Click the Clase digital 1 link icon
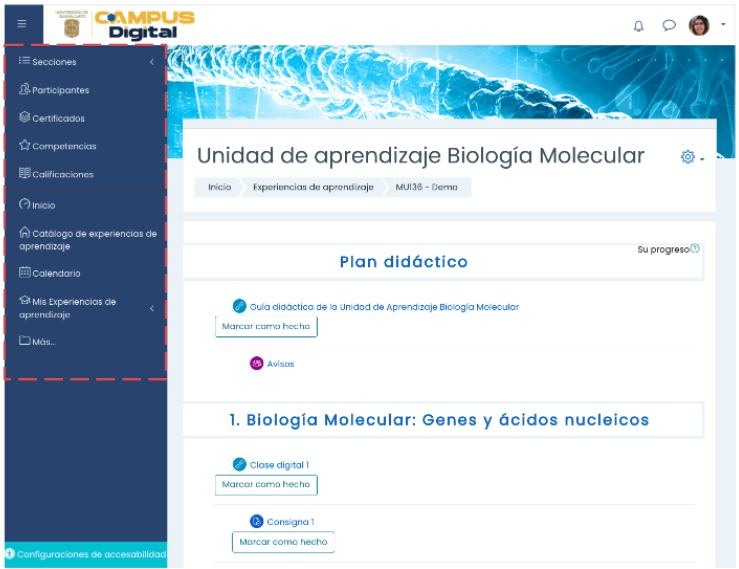739x569 pixels. click(x=239, y=464)
